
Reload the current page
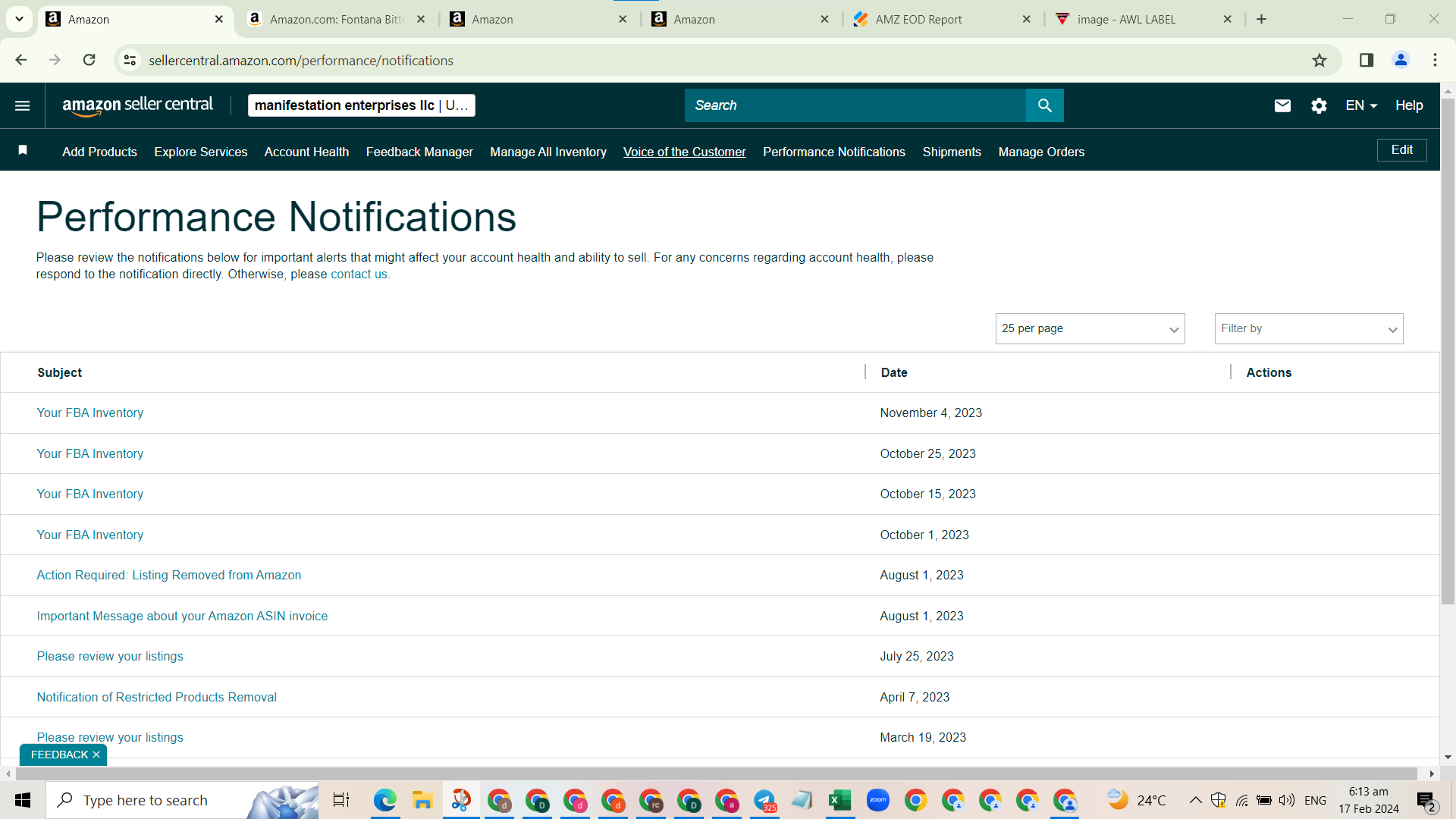[89, 60]
